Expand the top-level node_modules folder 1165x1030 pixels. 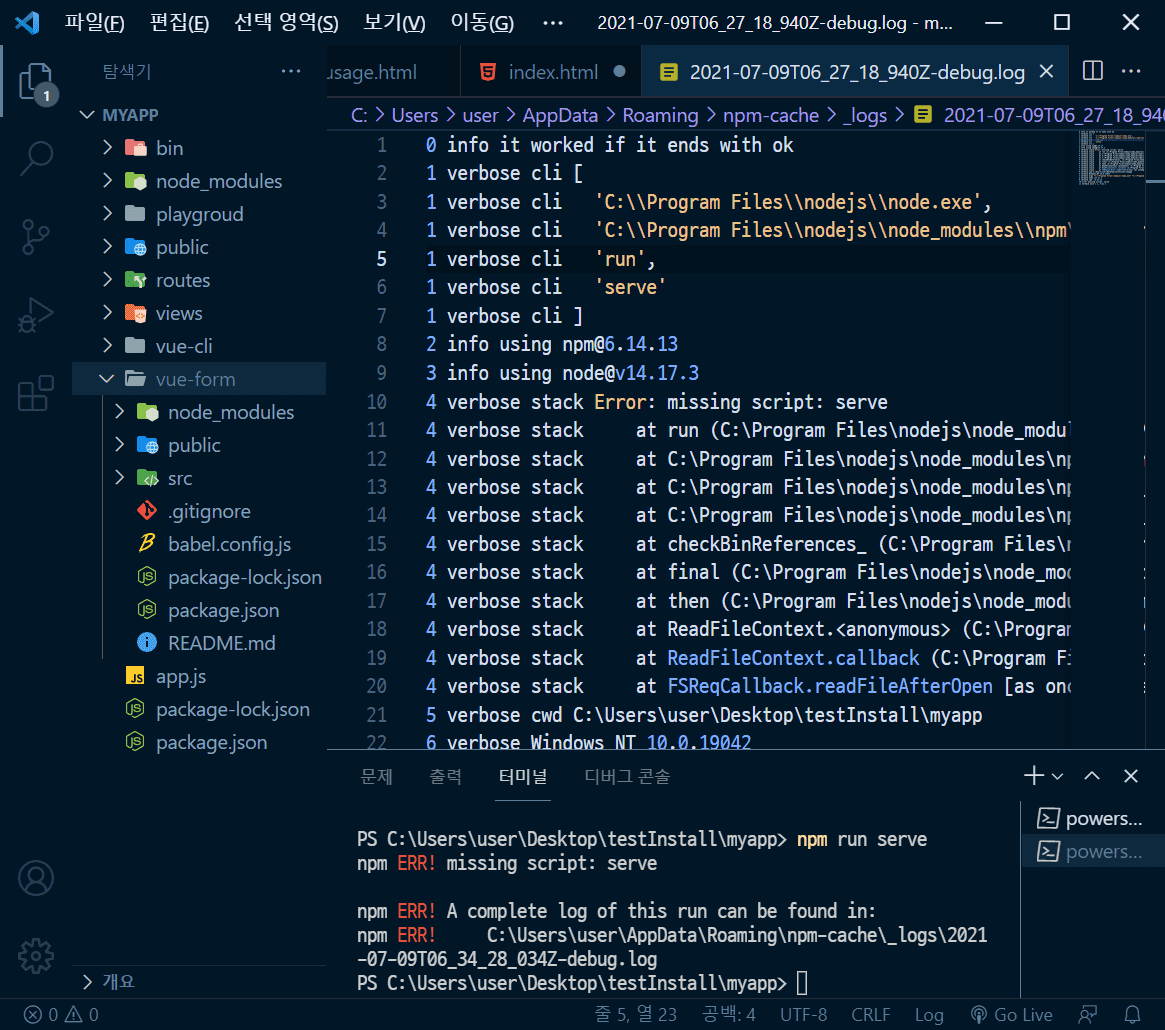(199, 181)
